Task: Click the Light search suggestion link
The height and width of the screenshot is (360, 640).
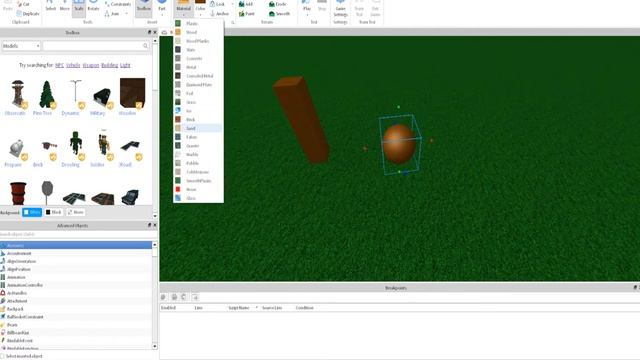Action: (125, 65)
